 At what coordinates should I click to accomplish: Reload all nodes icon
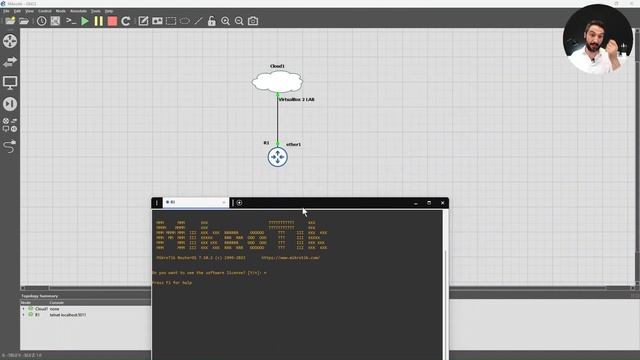(126, 21)
